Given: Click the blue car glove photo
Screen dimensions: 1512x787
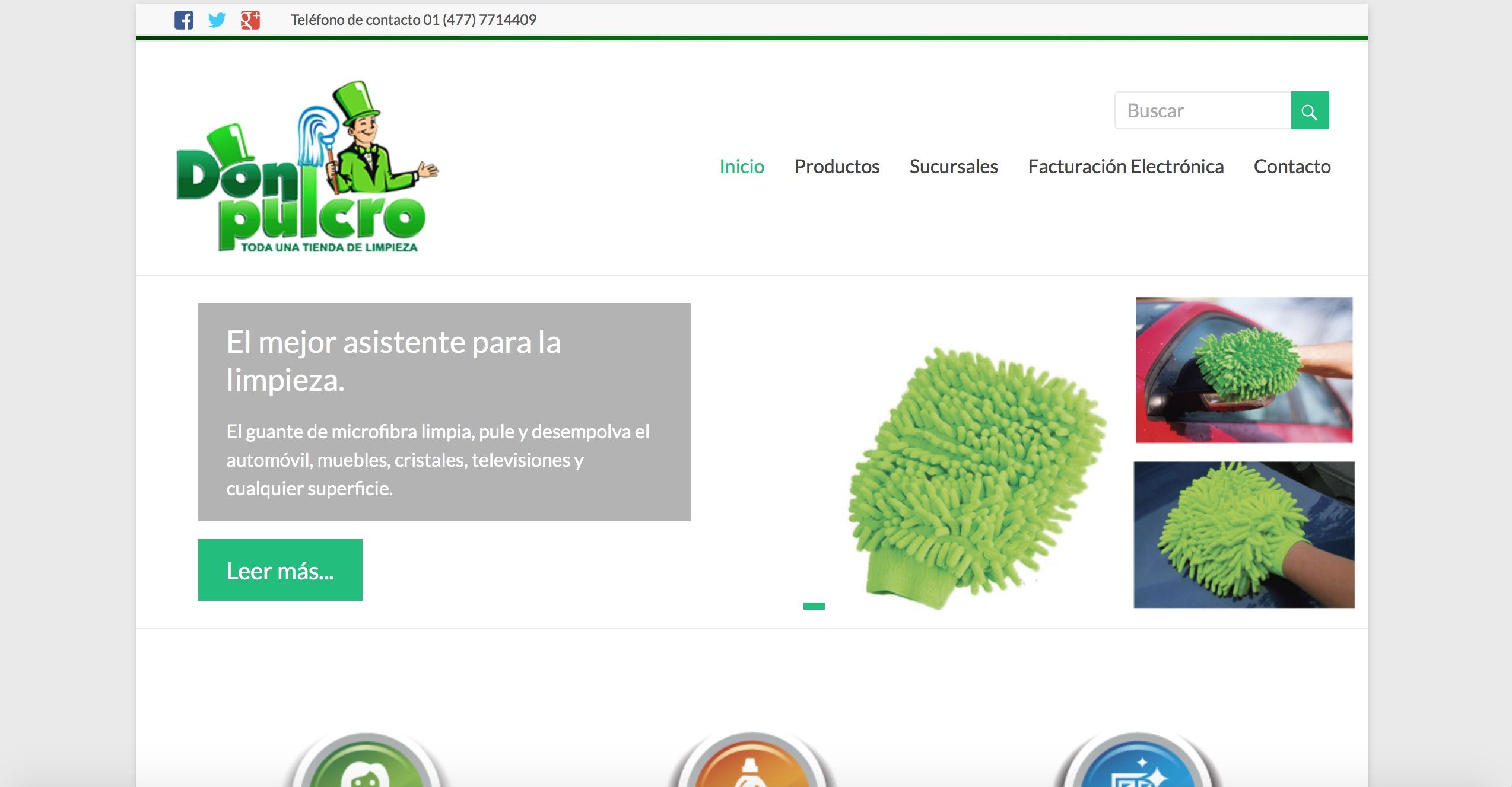Looking at the screenshot, I should [1244, 535].
